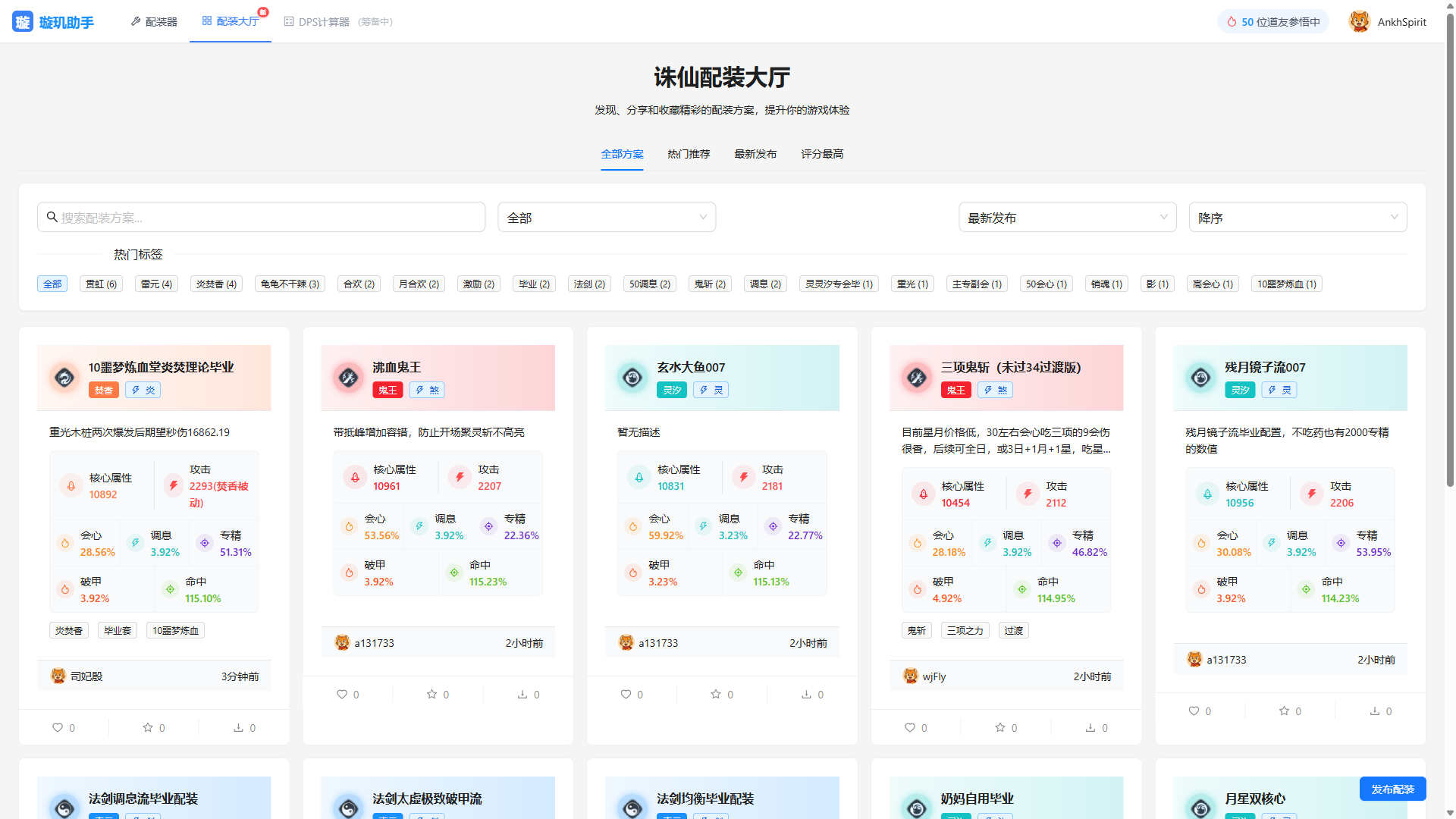Open AnkhSpirit user avatar

[1359, 22]
